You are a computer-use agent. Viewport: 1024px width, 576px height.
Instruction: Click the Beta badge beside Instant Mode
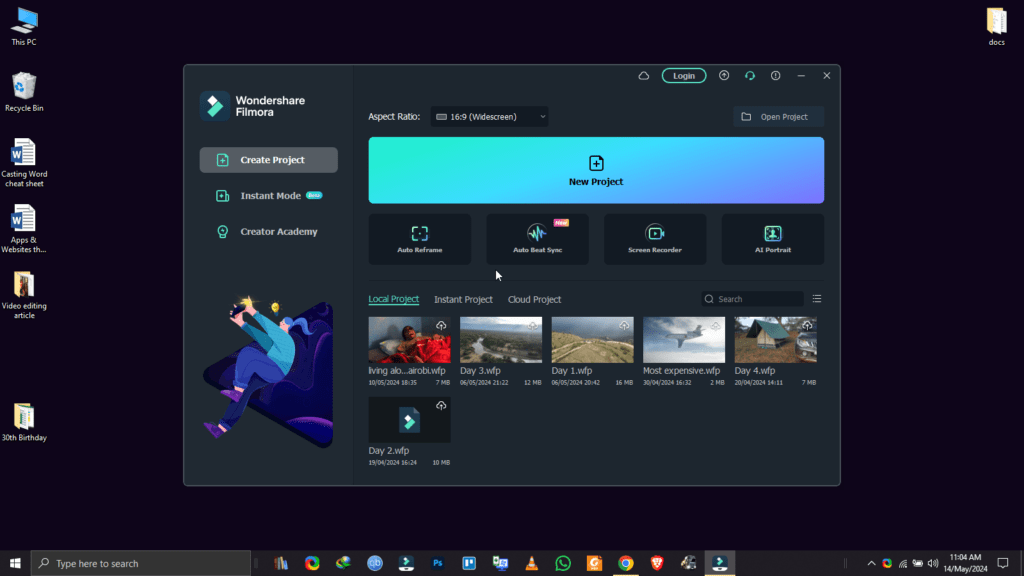[314, 195]
